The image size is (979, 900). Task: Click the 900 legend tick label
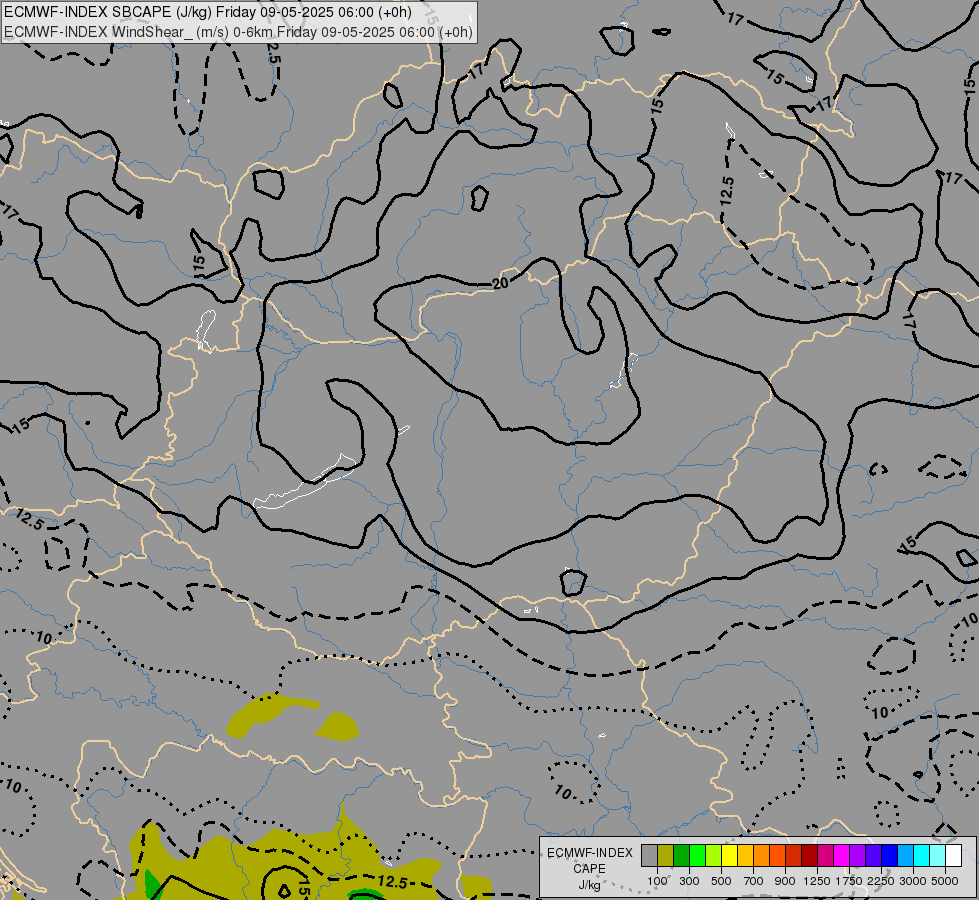click(785, 881)
